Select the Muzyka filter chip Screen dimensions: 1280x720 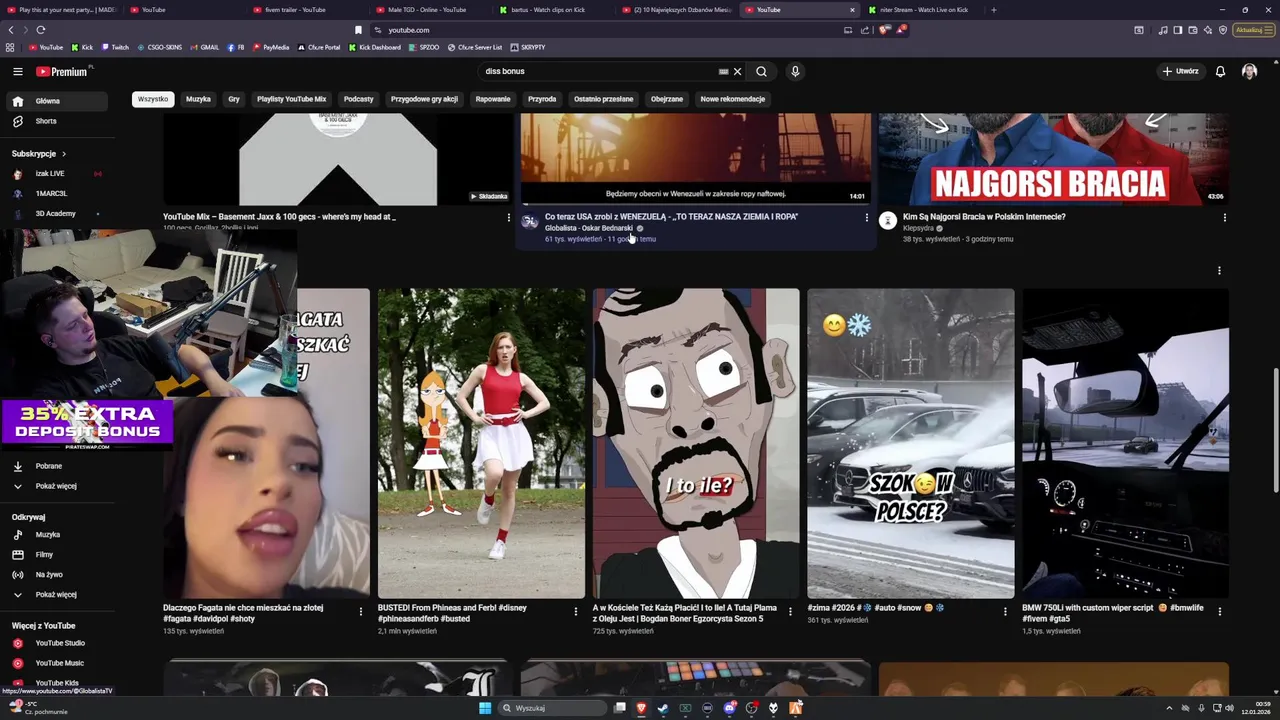[198, 99]
